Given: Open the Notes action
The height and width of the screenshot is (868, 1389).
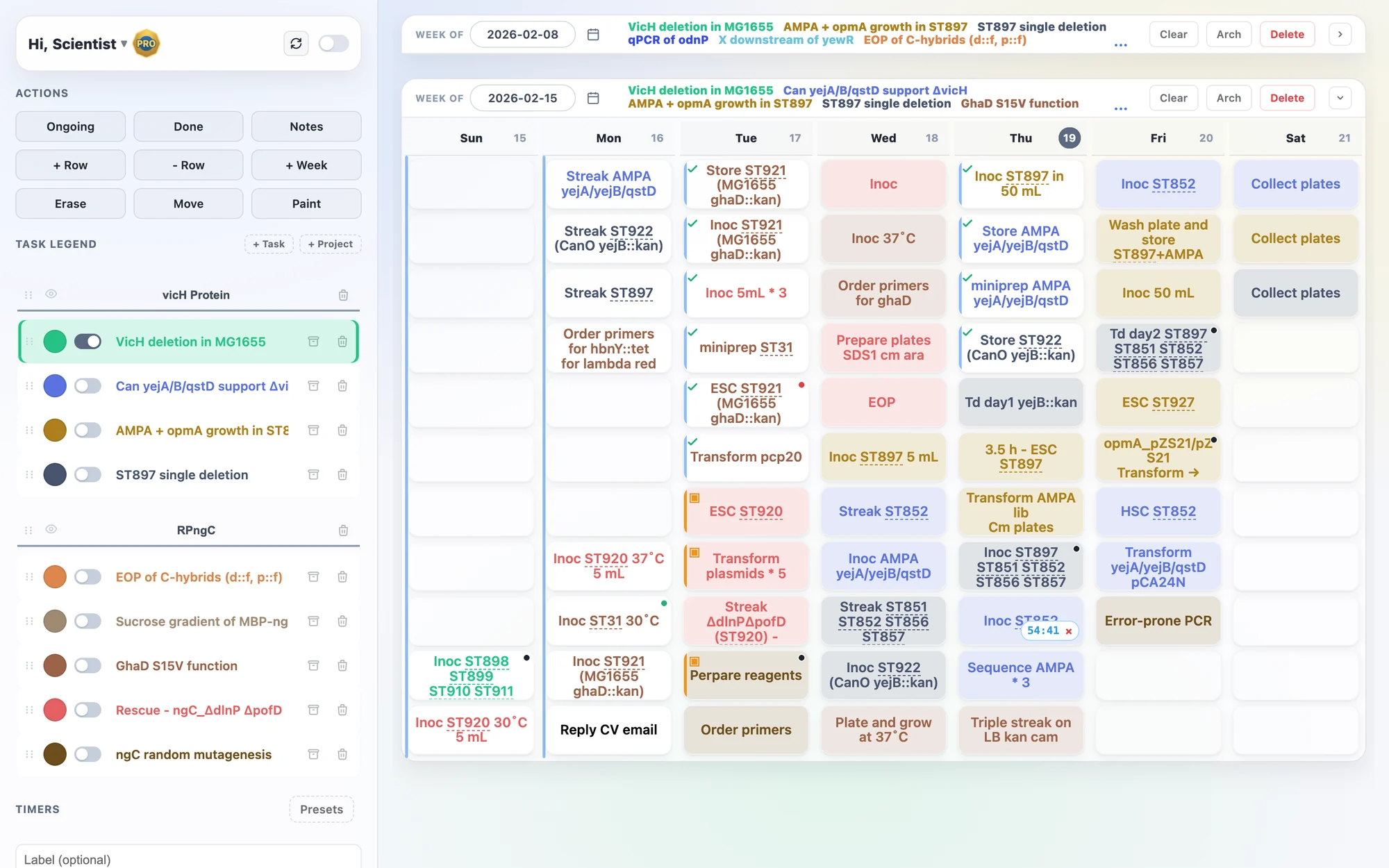Looking at the screenshot, I should coord(306,126).
